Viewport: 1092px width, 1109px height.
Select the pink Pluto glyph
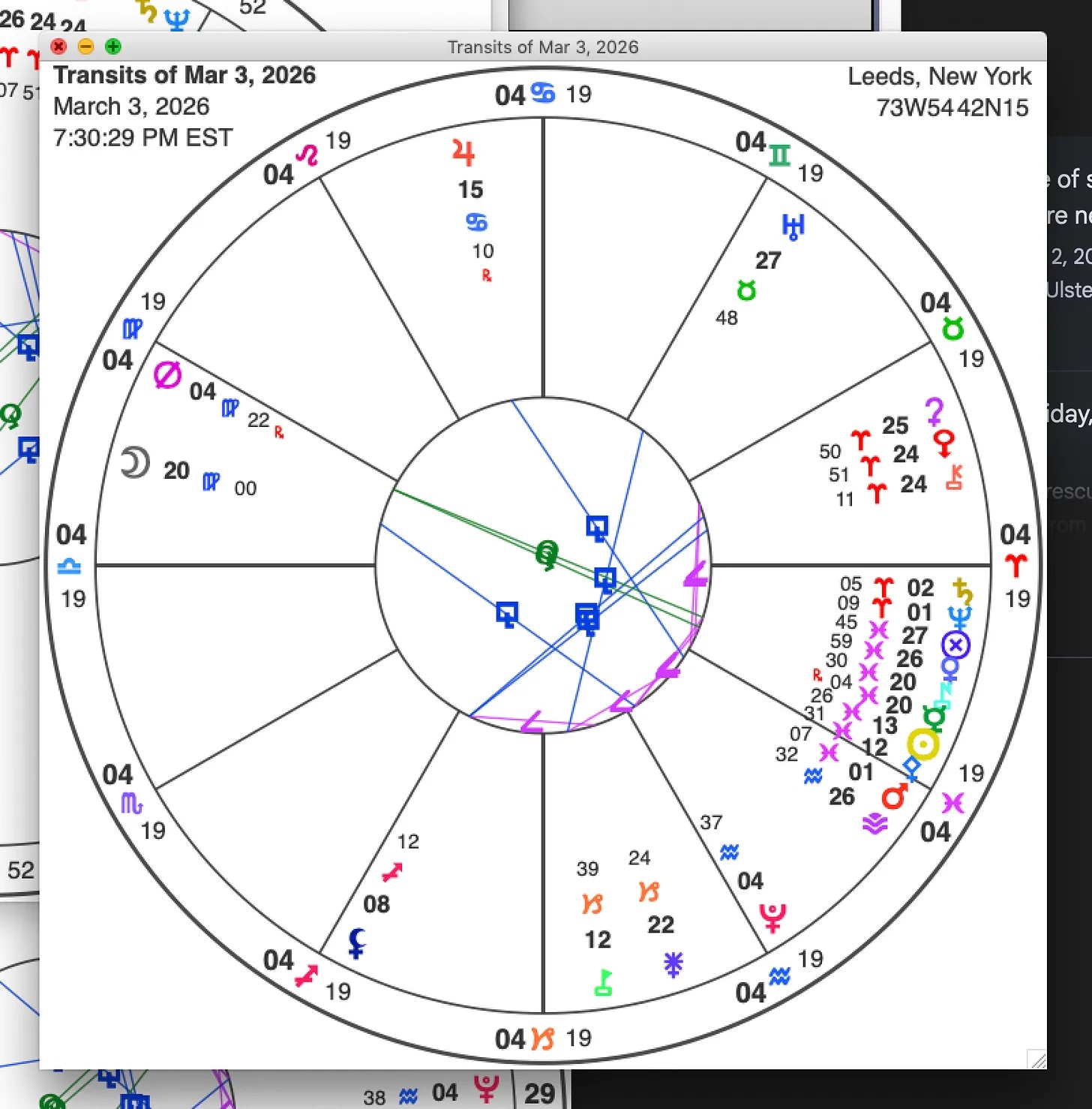[x=772, y=917]
